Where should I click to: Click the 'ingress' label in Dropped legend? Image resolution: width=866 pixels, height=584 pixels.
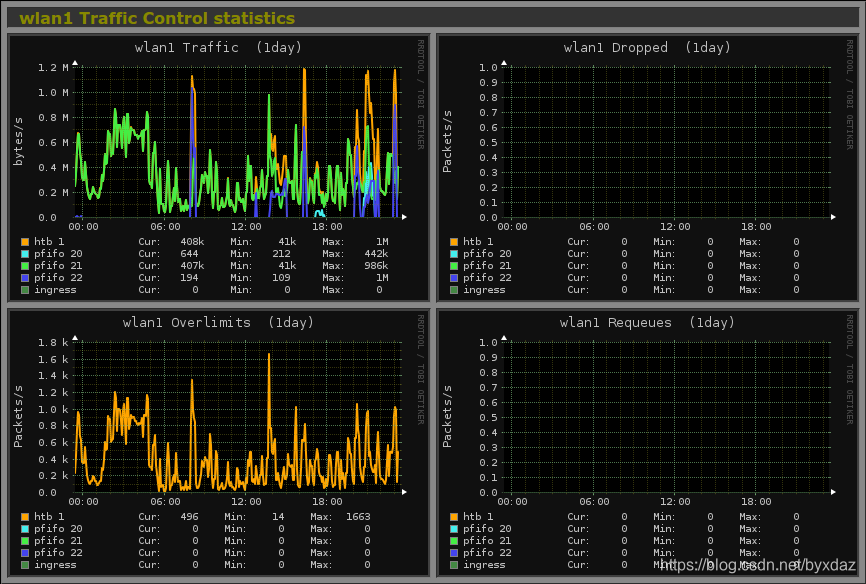coord(484,290)
